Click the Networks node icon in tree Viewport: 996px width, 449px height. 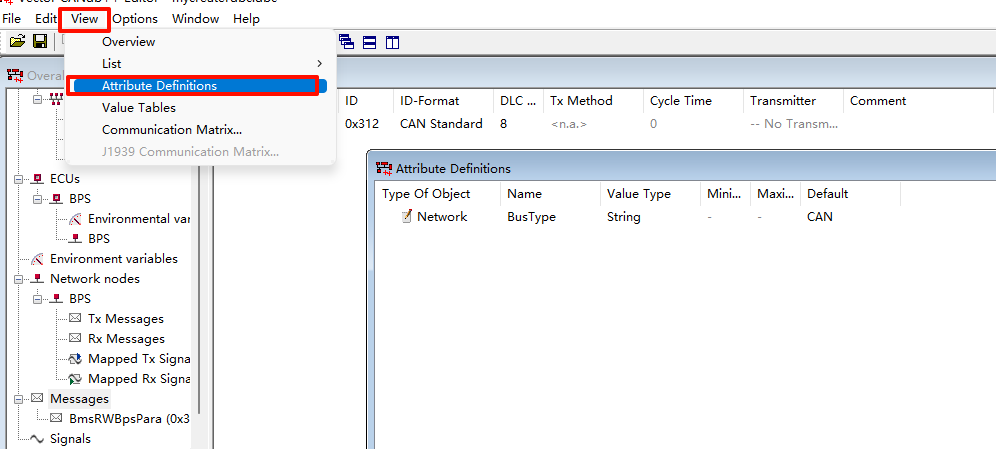57,98
